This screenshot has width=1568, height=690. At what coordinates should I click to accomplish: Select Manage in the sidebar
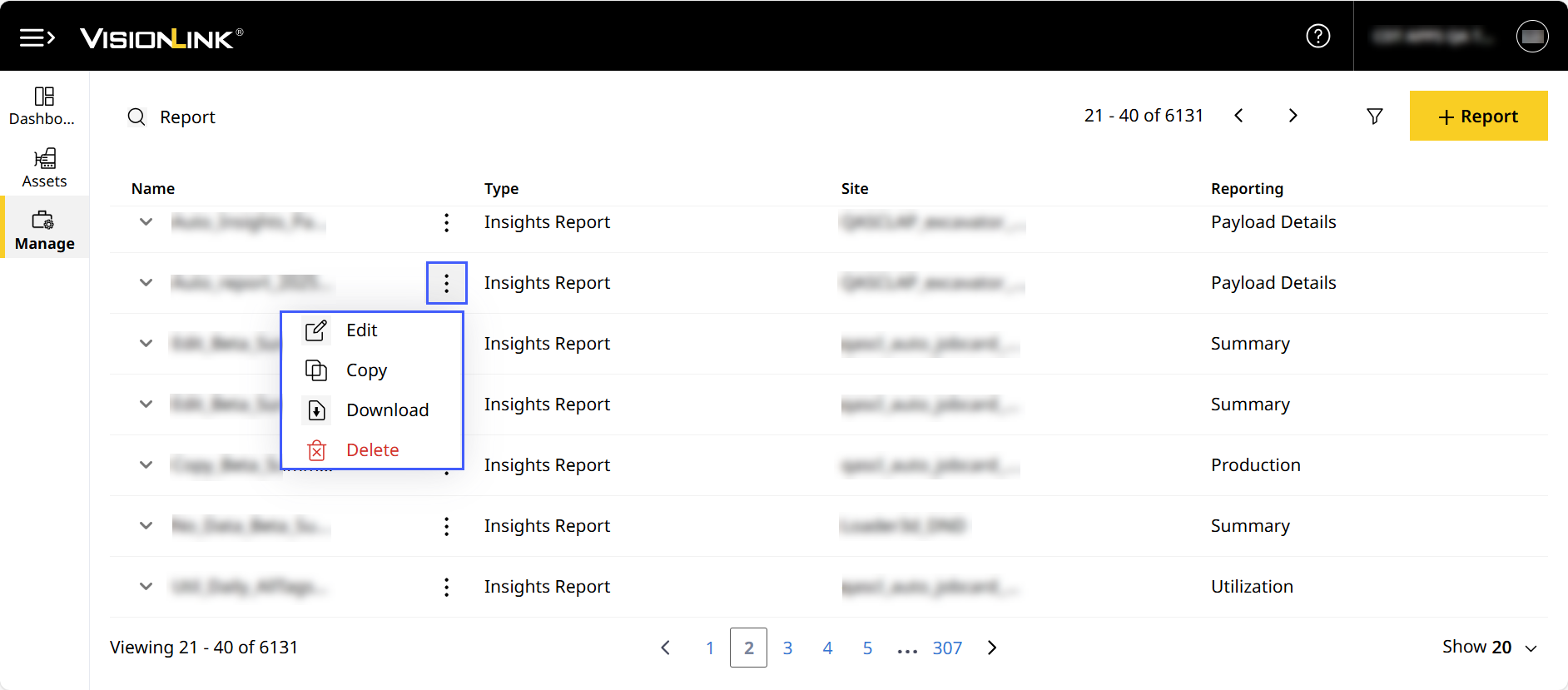pos(44,231)
